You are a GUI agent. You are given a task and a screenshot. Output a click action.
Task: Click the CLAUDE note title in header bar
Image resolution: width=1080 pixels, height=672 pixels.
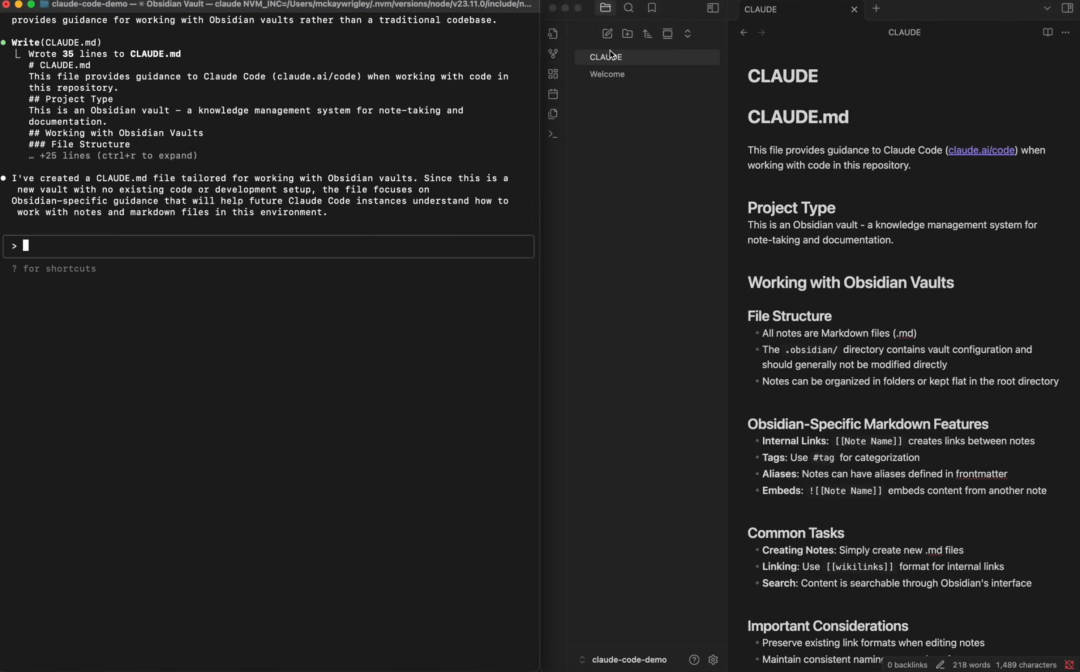(904, 32)
